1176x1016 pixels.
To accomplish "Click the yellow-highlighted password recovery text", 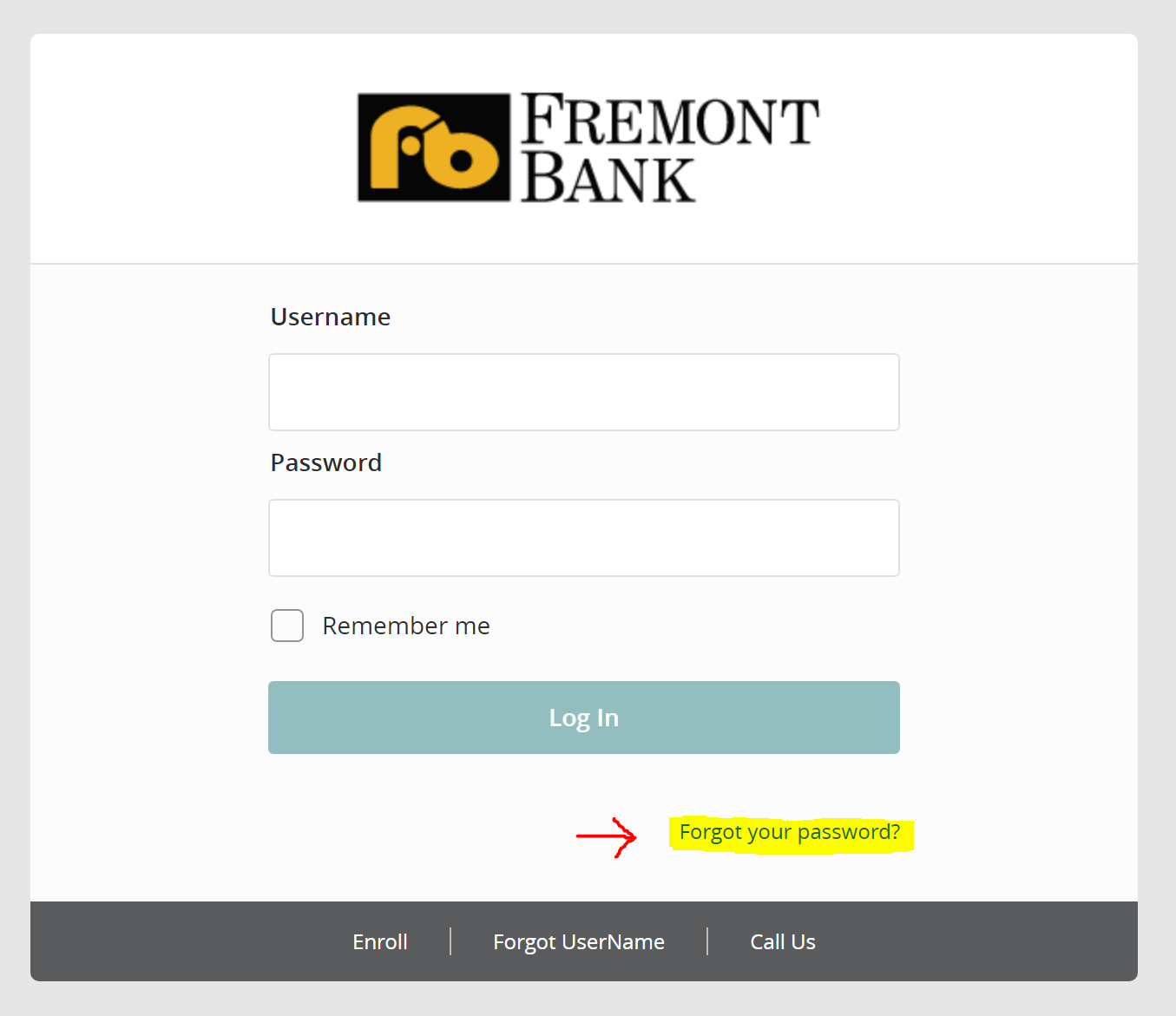I will click(x=791, y=834).
